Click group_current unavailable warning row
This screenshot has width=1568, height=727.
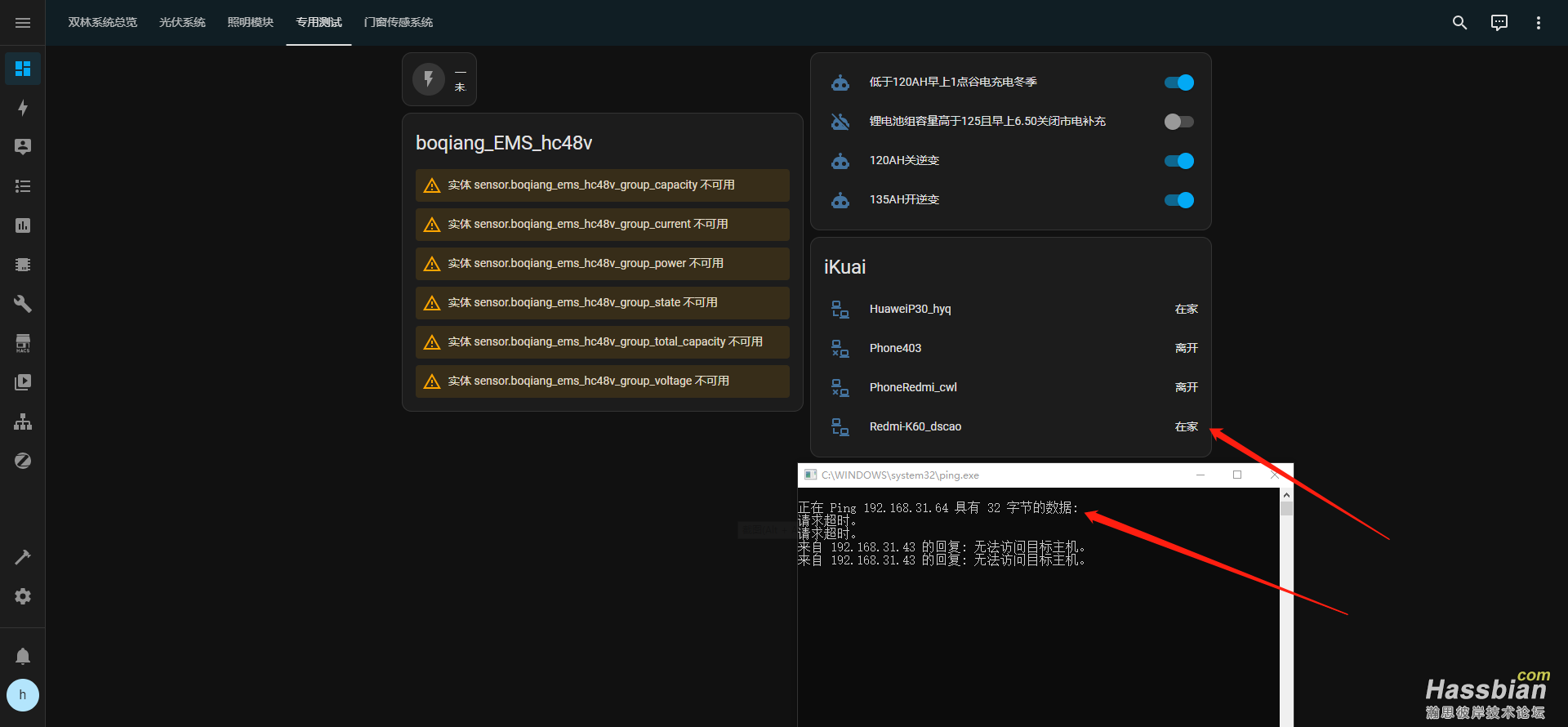[x=603, y=225]
